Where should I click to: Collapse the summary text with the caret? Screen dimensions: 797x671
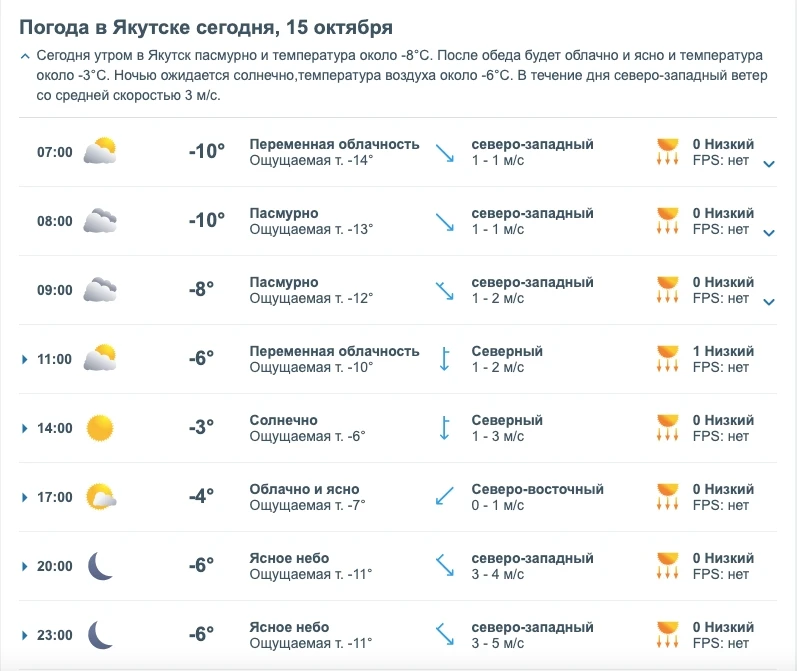[25, 56]
